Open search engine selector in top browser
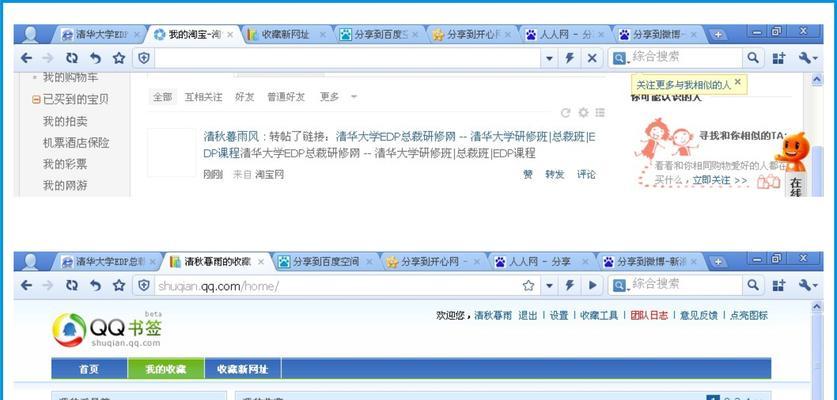Viewport: 837px width, 400px height. pos(620,59)
